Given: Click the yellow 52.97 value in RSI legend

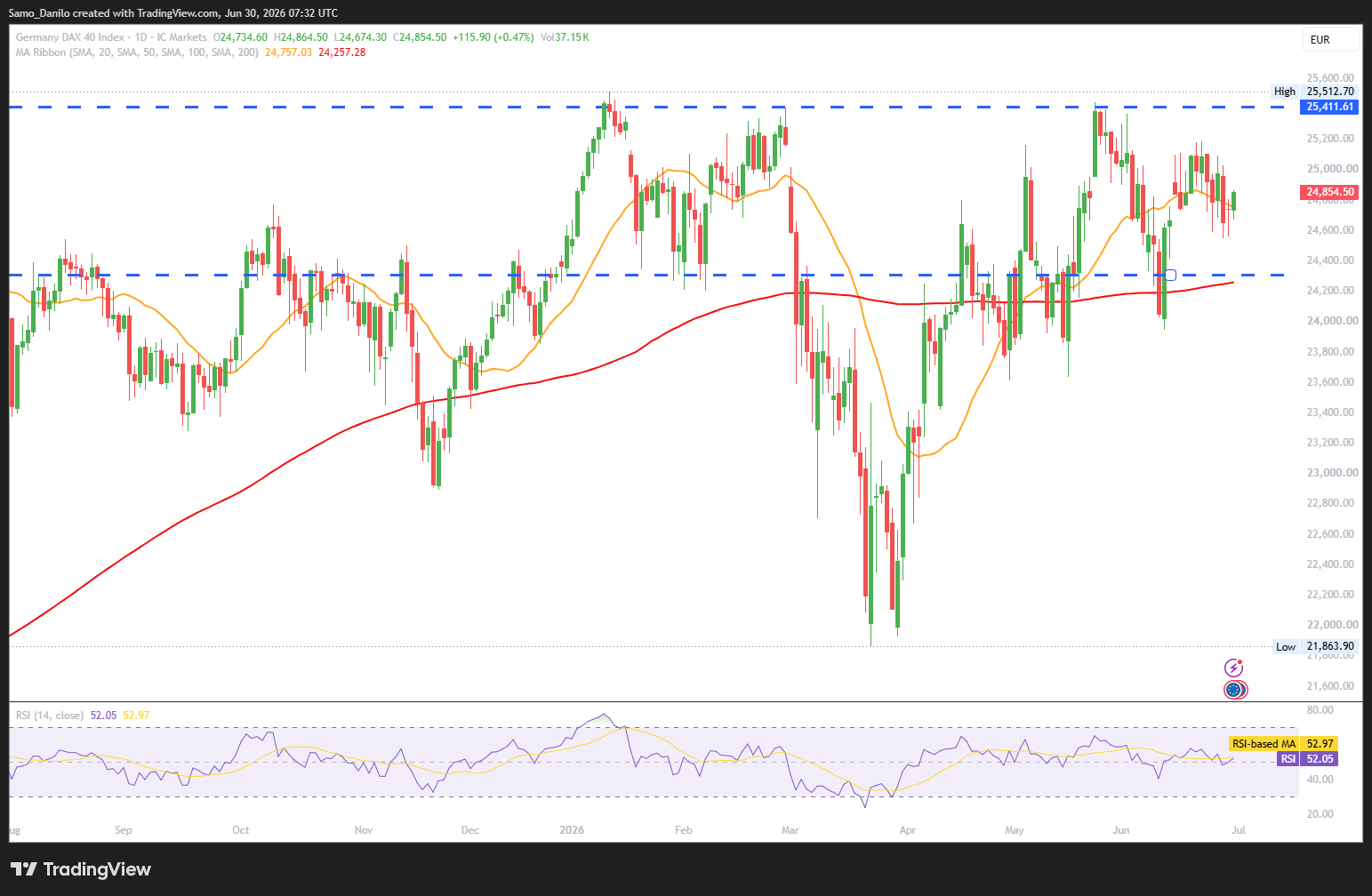Looking at the screenshot, I should pyautogui.click(x=136, y=716).
